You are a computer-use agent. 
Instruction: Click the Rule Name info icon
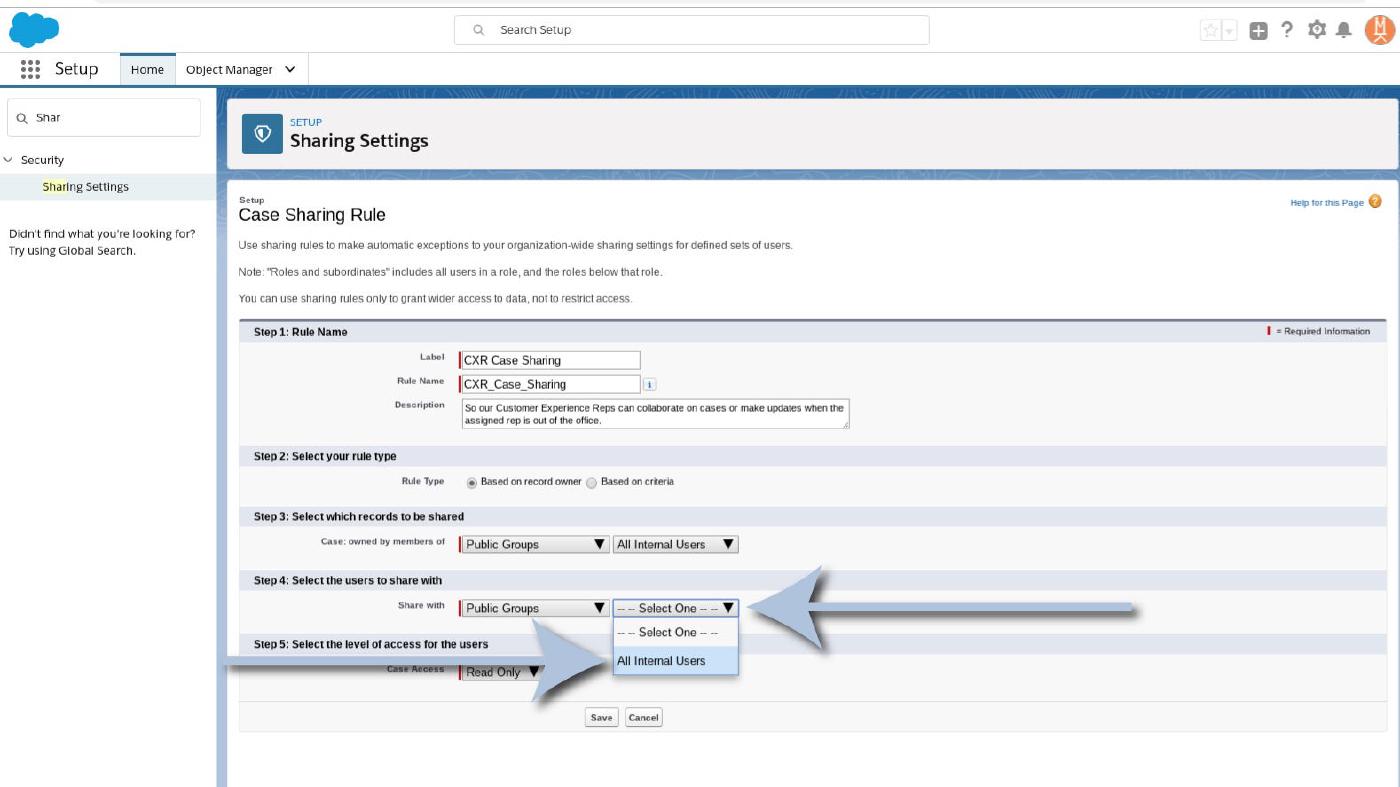tap(649, 384)
